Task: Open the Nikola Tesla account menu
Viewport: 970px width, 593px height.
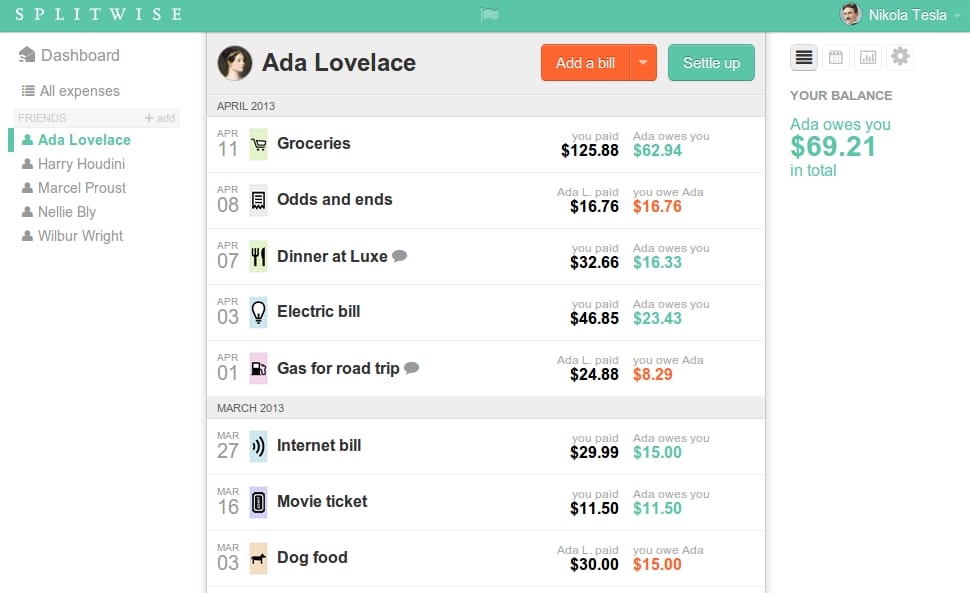Action: point(900,15)
